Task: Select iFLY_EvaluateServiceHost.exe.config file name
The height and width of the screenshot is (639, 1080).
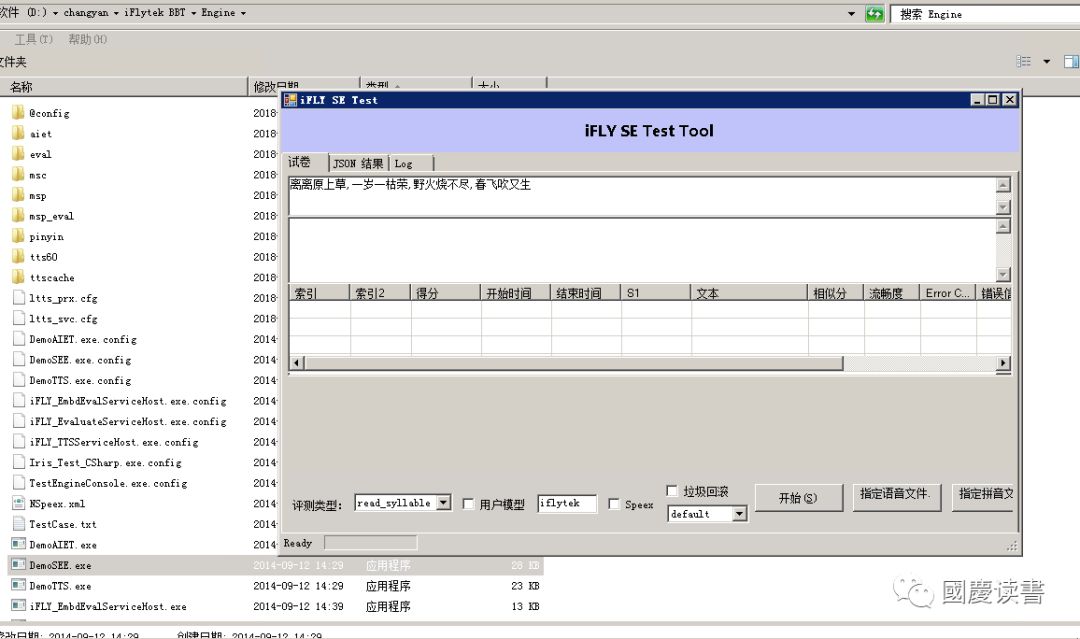Action: (x=127, y=421)
